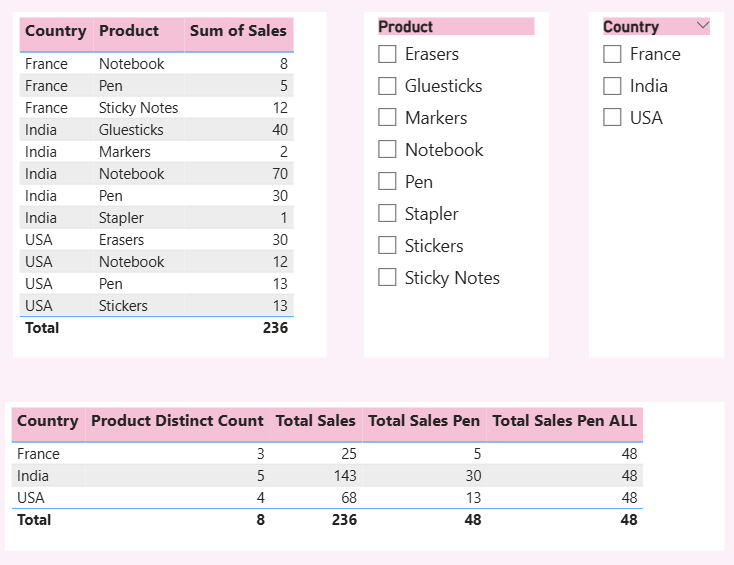The image size is (734, 565).
Task: Click the Product column header in top table
Action: tap(129, 31)
